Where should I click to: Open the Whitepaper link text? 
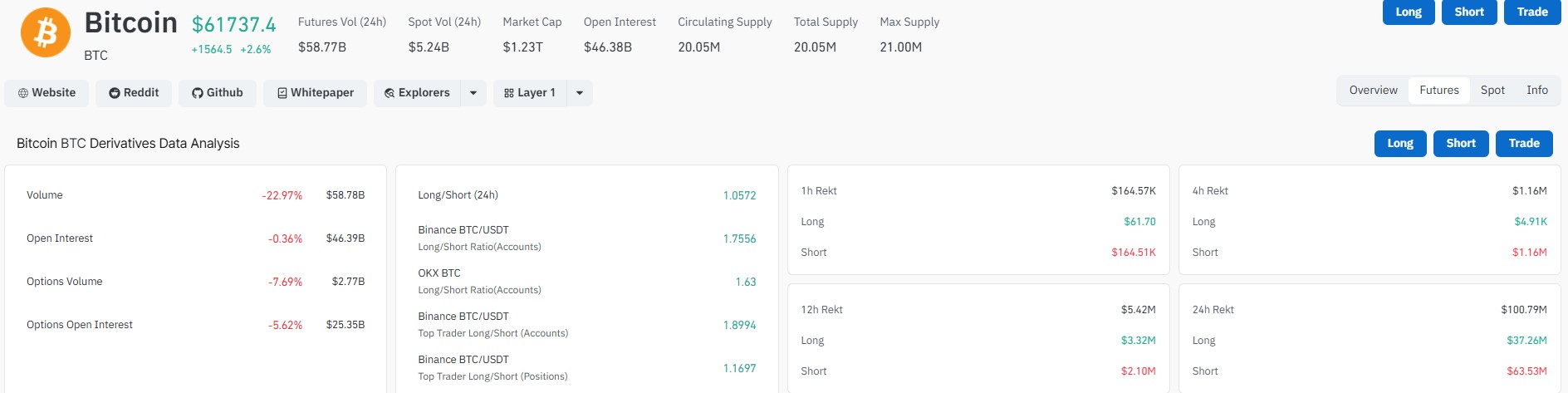point(322,92)
